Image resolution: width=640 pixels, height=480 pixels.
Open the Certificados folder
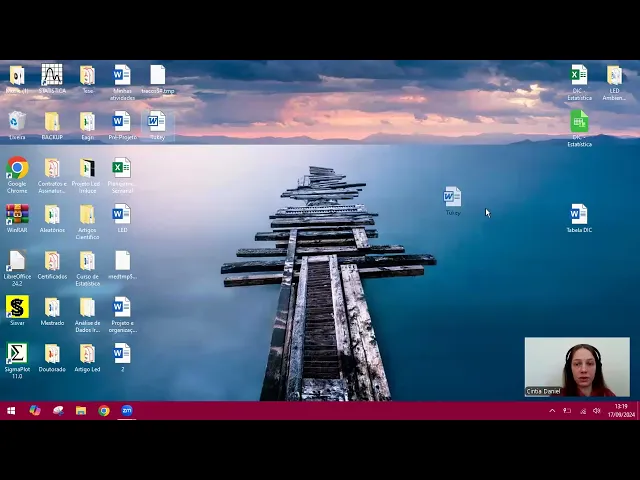click(x=52, y=265)
